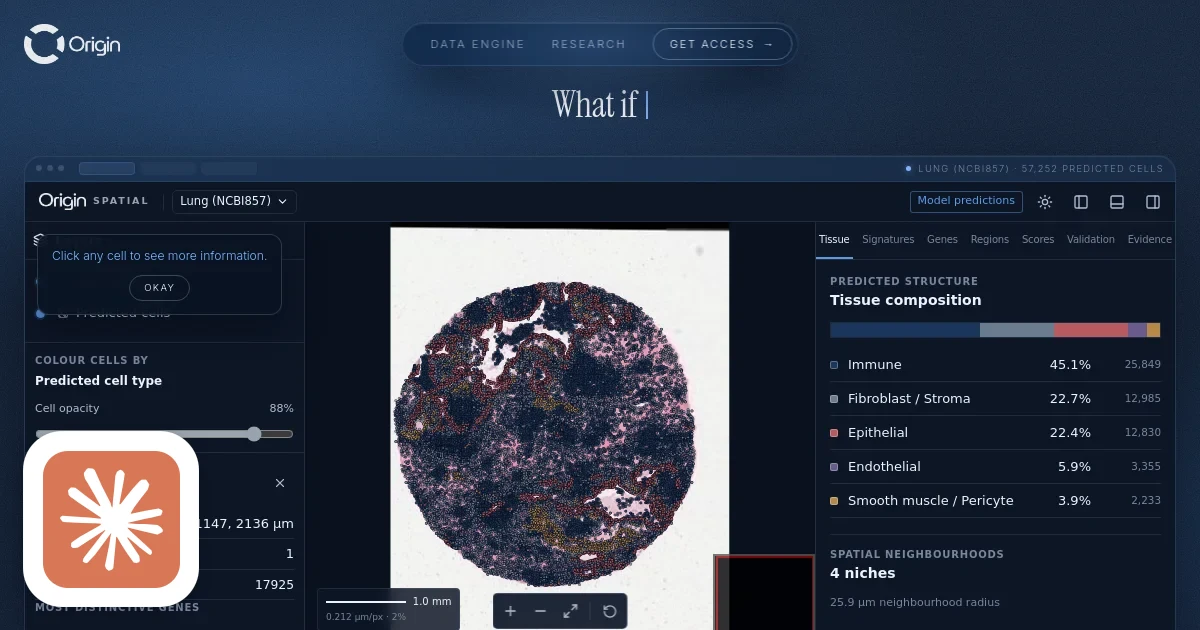1200x630 pixels.
Task: Select the first browser tab in the mock window
Action: point(107,168)
